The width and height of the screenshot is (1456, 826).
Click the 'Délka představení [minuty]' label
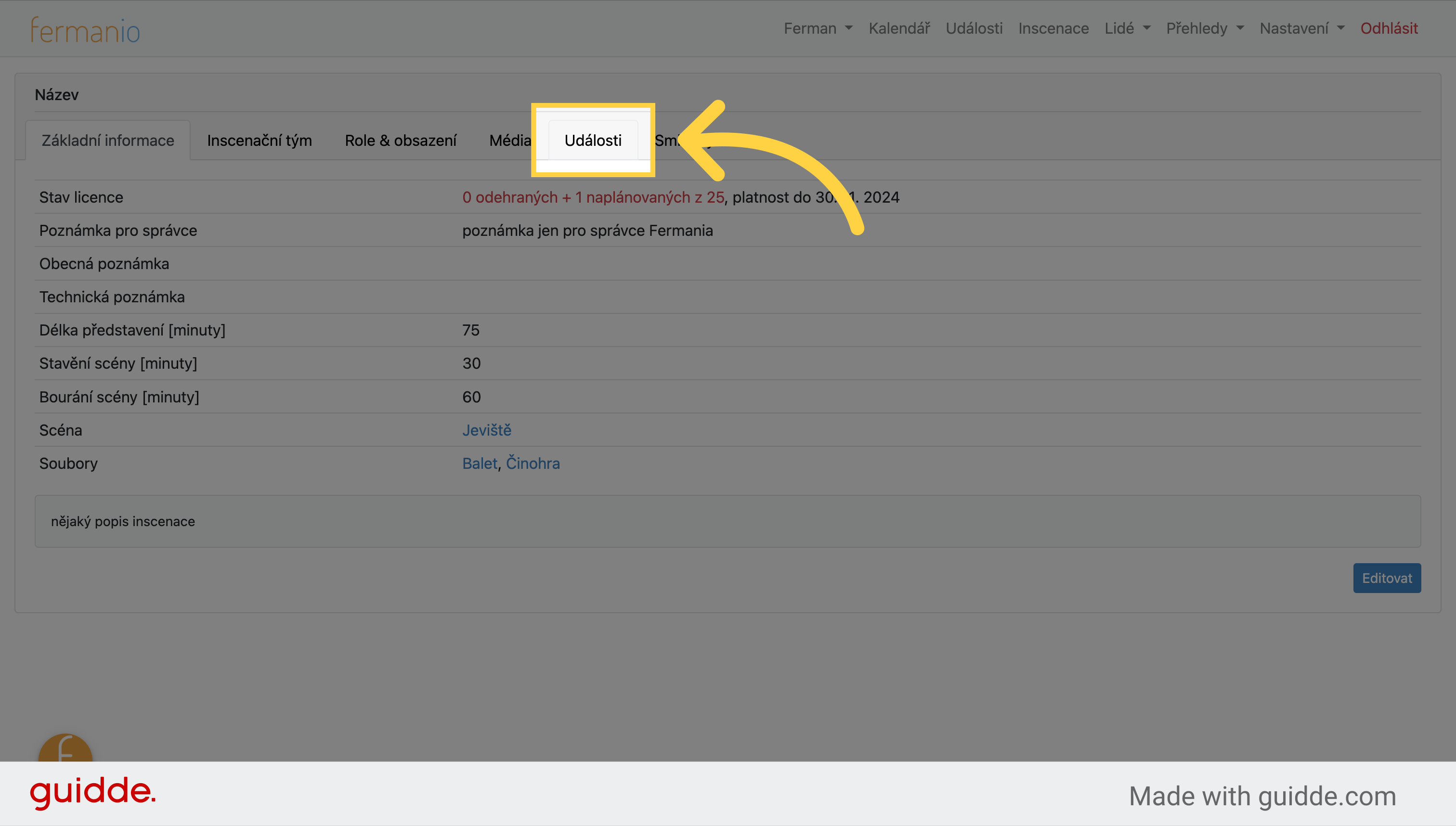(x=132, y=330)
